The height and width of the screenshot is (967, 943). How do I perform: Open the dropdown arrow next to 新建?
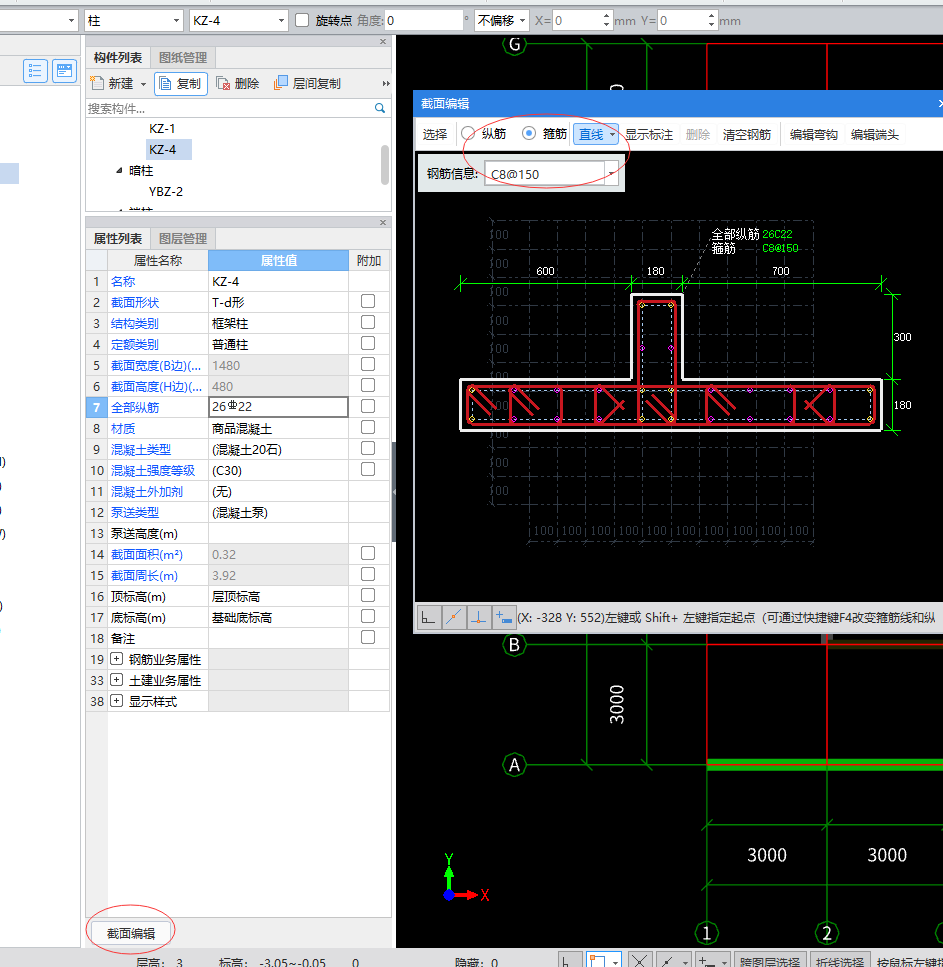(x=143, y=84)
